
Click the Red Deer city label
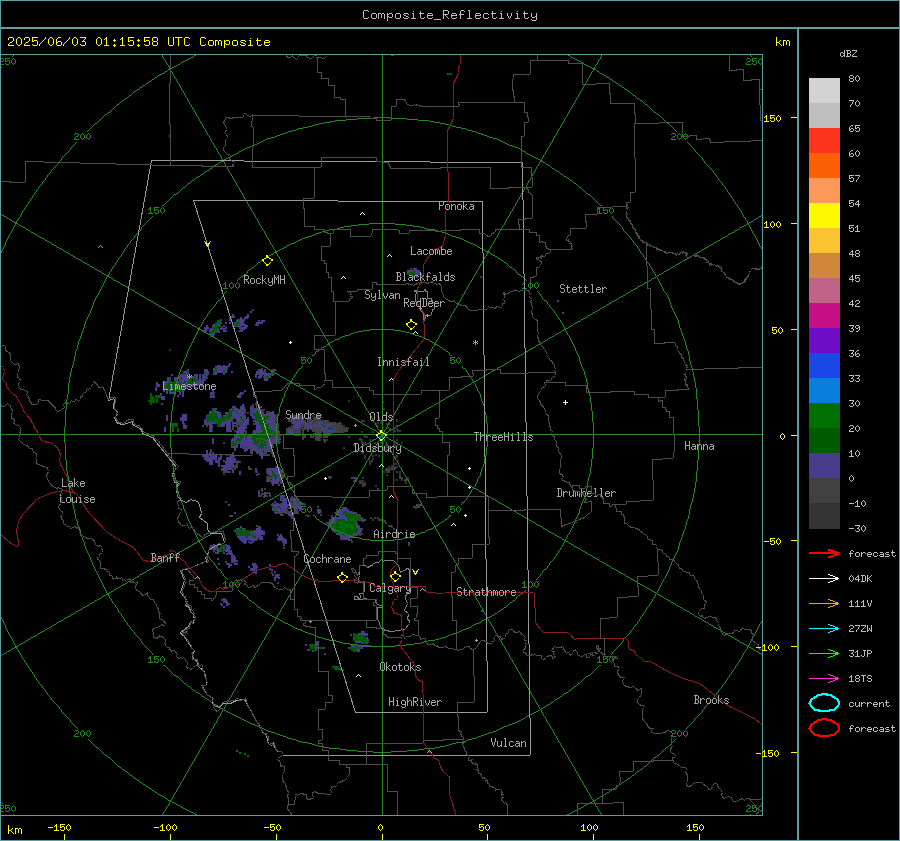click(x=424, y=303)
